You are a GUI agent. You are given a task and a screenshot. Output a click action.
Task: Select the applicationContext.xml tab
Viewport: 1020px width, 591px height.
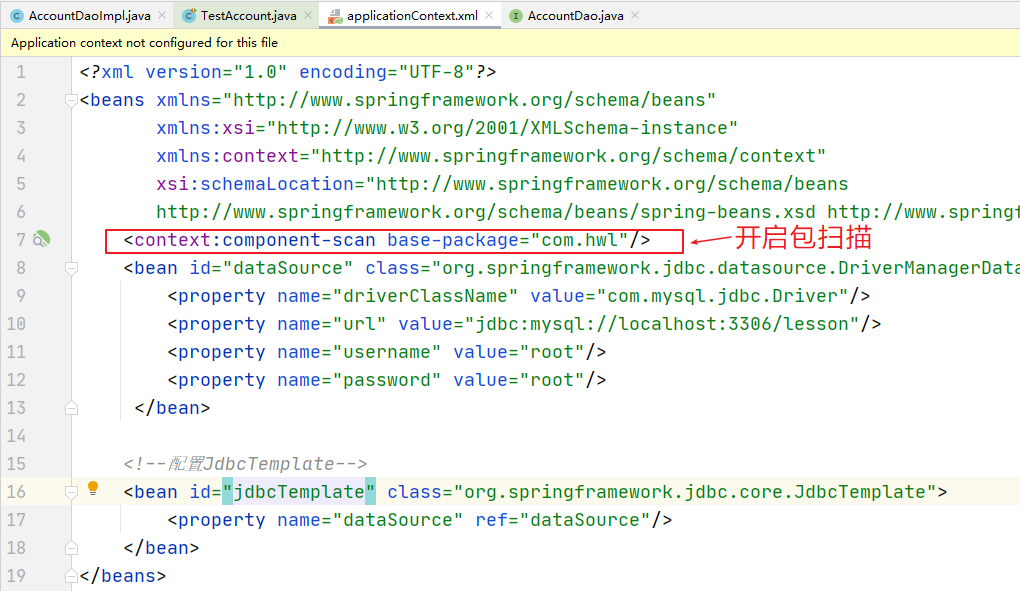pyautogui.click(x=412, y=16)
